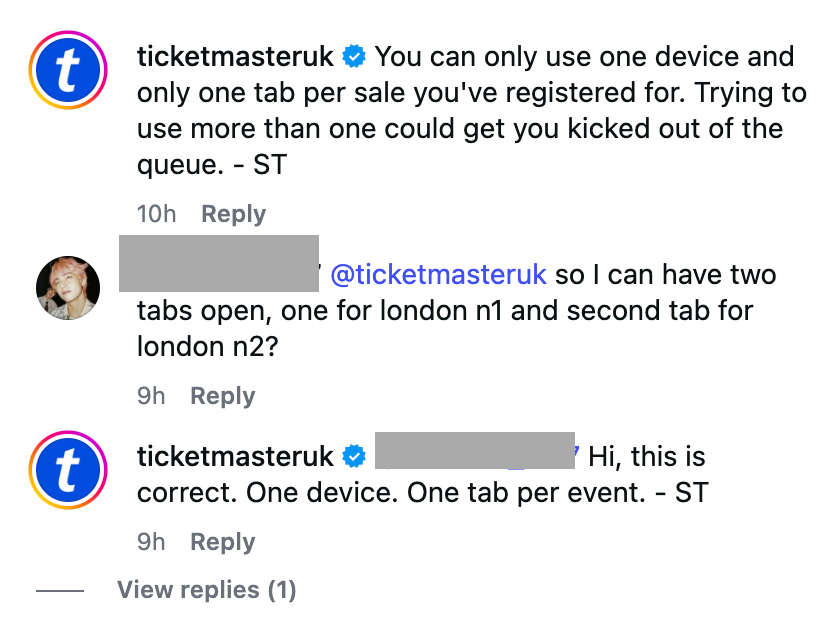Open Ticketmaster avatar beside the 'one tab per sale' comment

(x=69, y=74)
